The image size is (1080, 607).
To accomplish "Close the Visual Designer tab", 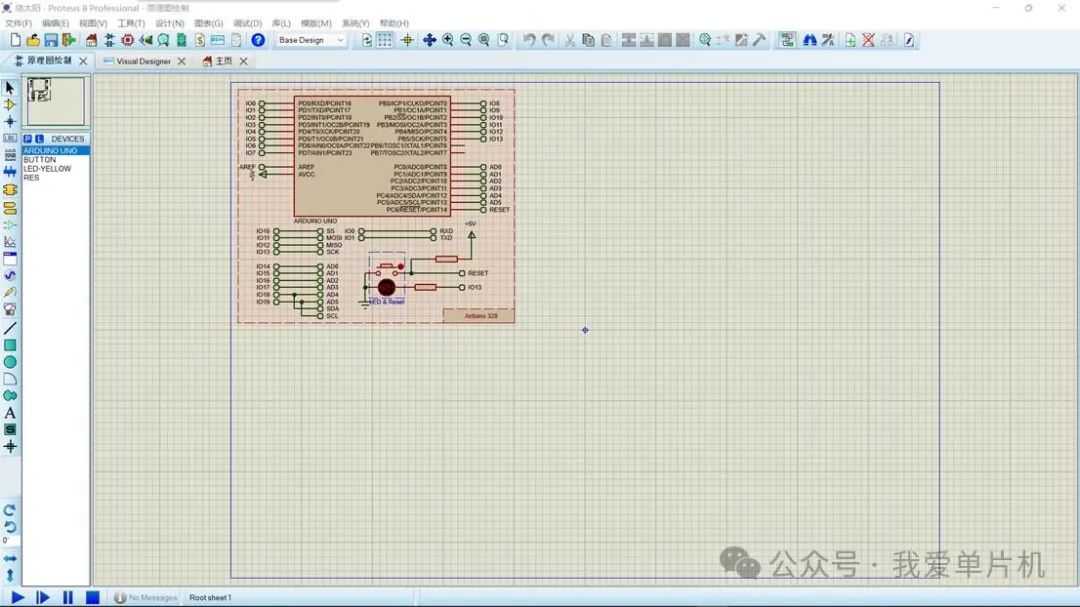I will (182, 61).
